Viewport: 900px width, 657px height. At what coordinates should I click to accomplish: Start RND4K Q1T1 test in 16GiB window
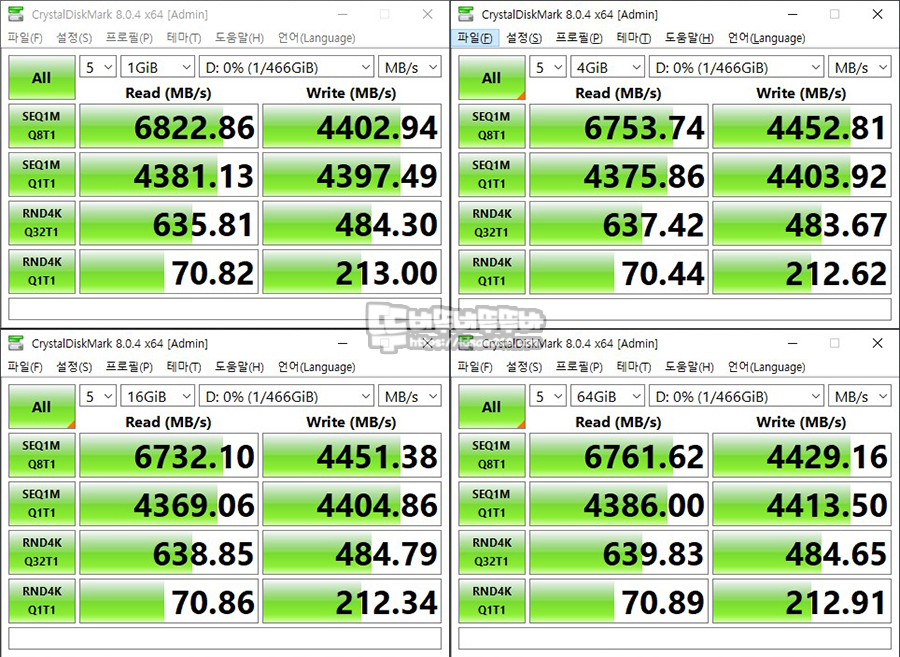click(x=41, y=600)
